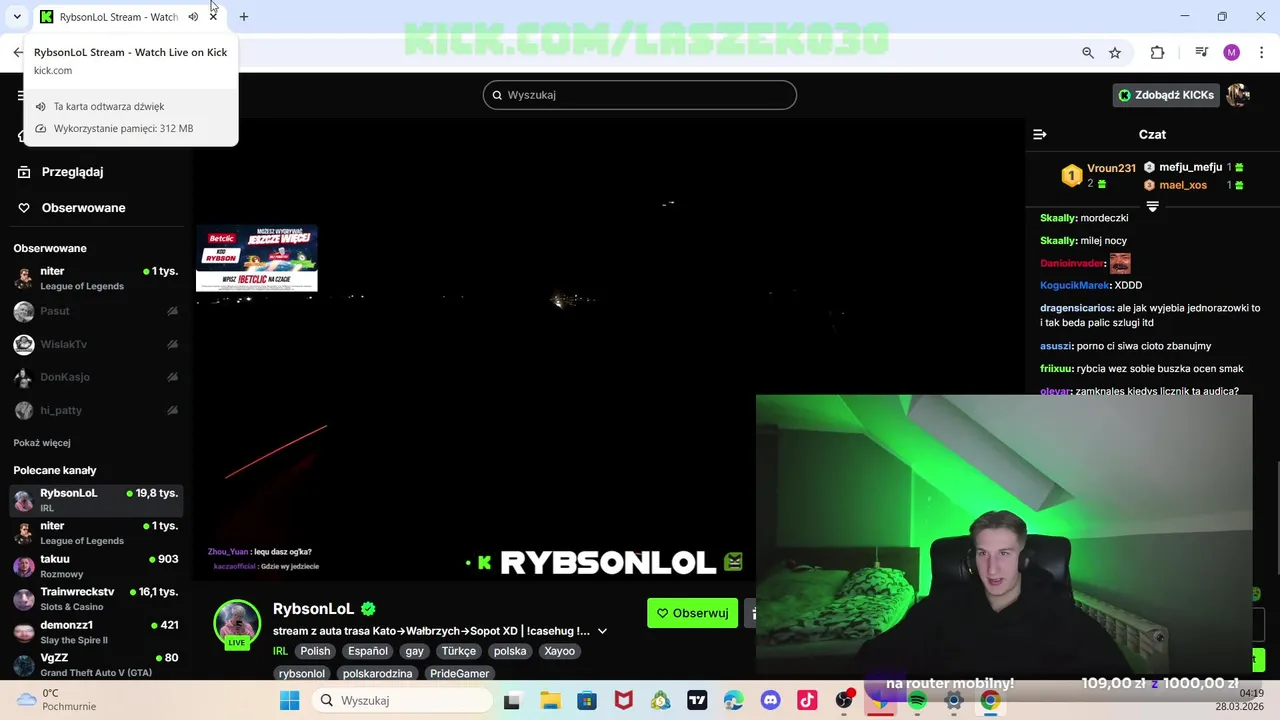Image resolution: width=1280 pixels, height=720 pixels.
Task: Select the gay tag
Action: pyautogui.click(x=415, y=651)
